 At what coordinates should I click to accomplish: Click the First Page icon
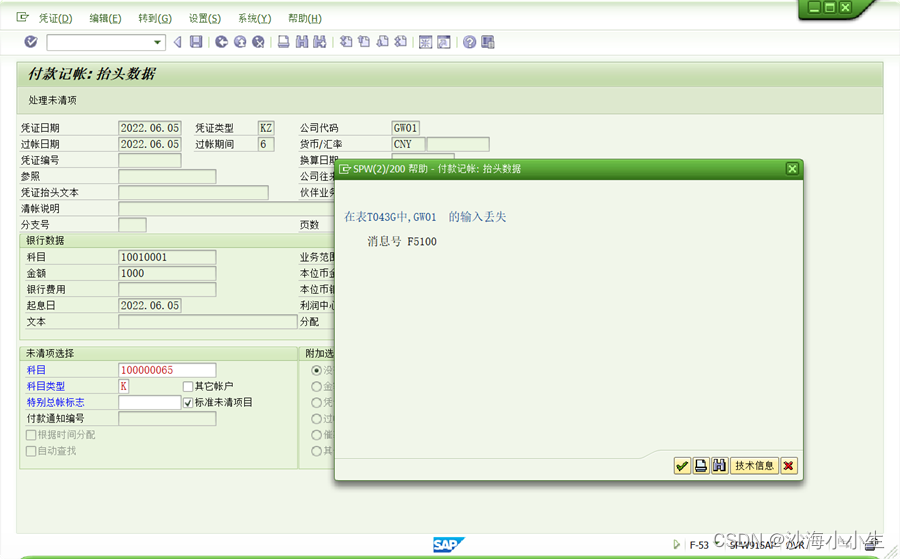pos(346,42)
